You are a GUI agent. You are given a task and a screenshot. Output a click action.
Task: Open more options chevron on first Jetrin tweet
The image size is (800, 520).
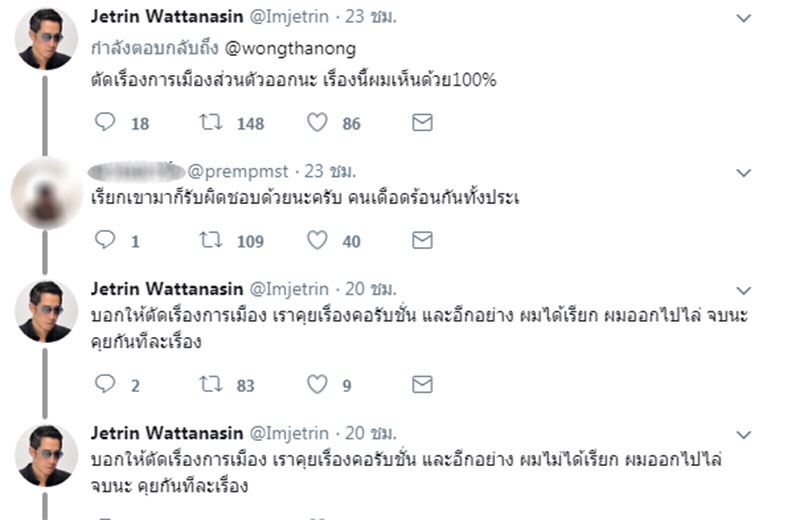click(x=743, y=18)
